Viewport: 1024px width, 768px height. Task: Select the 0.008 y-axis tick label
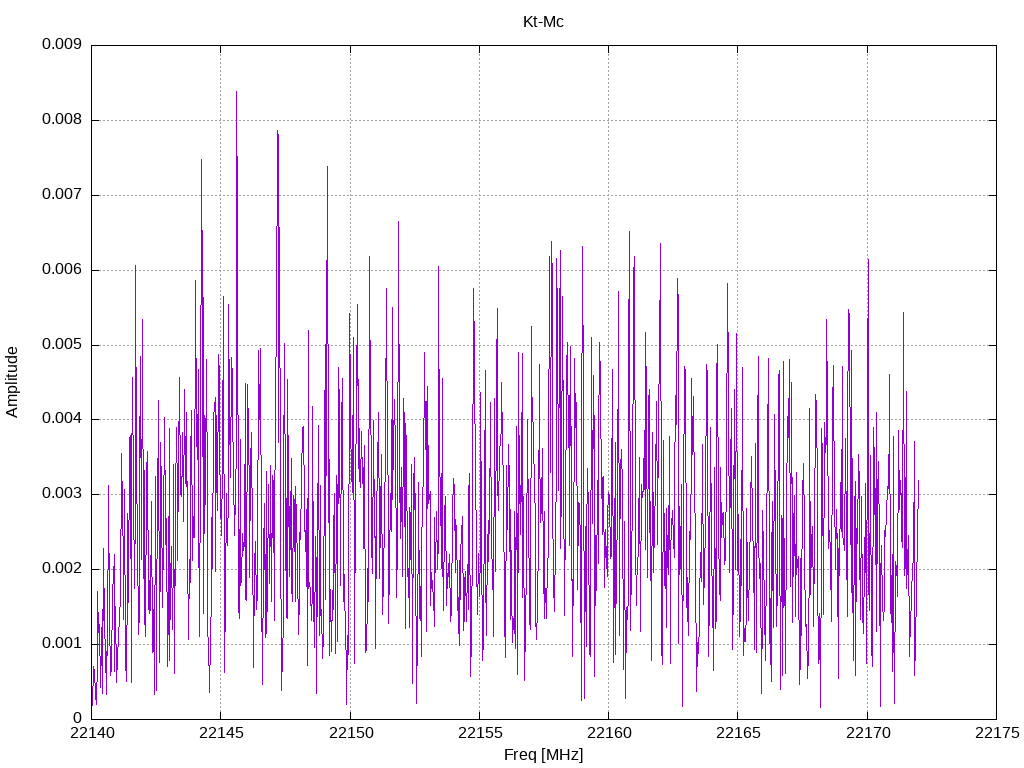click(61, 120)
